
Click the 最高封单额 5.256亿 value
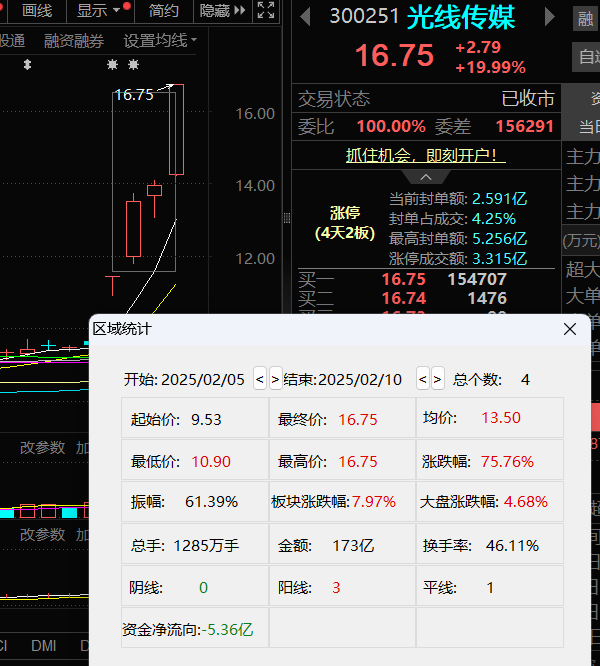coord(499,238)
